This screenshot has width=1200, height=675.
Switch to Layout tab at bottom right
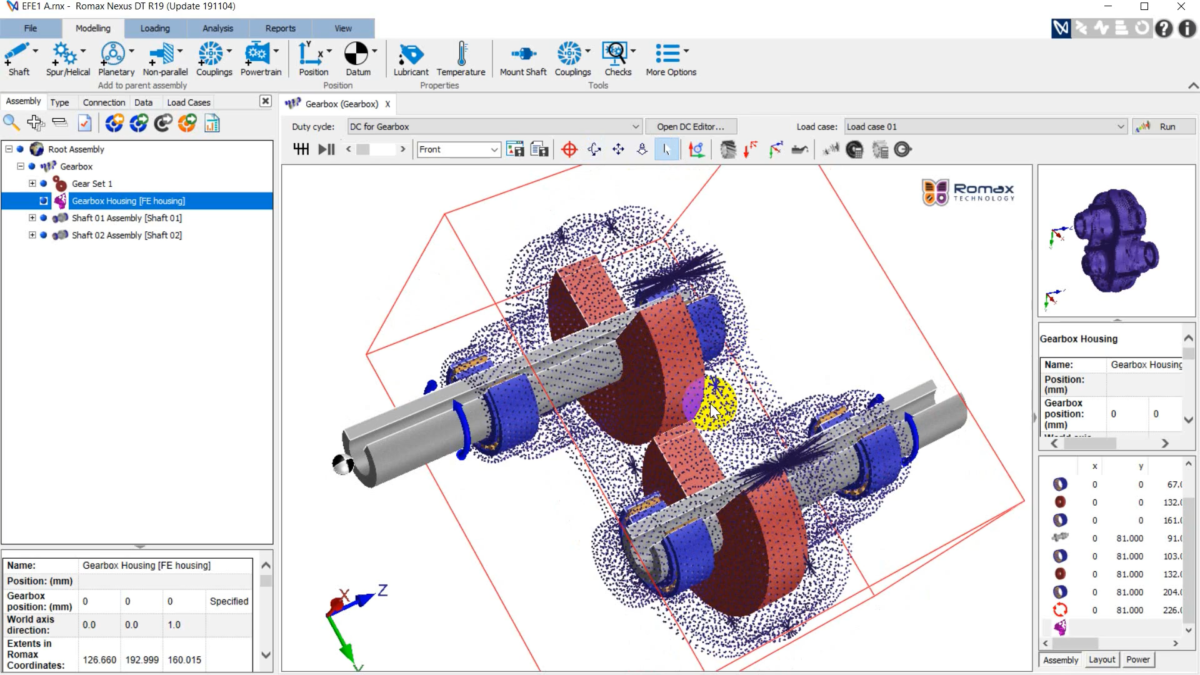[1101, 660]
